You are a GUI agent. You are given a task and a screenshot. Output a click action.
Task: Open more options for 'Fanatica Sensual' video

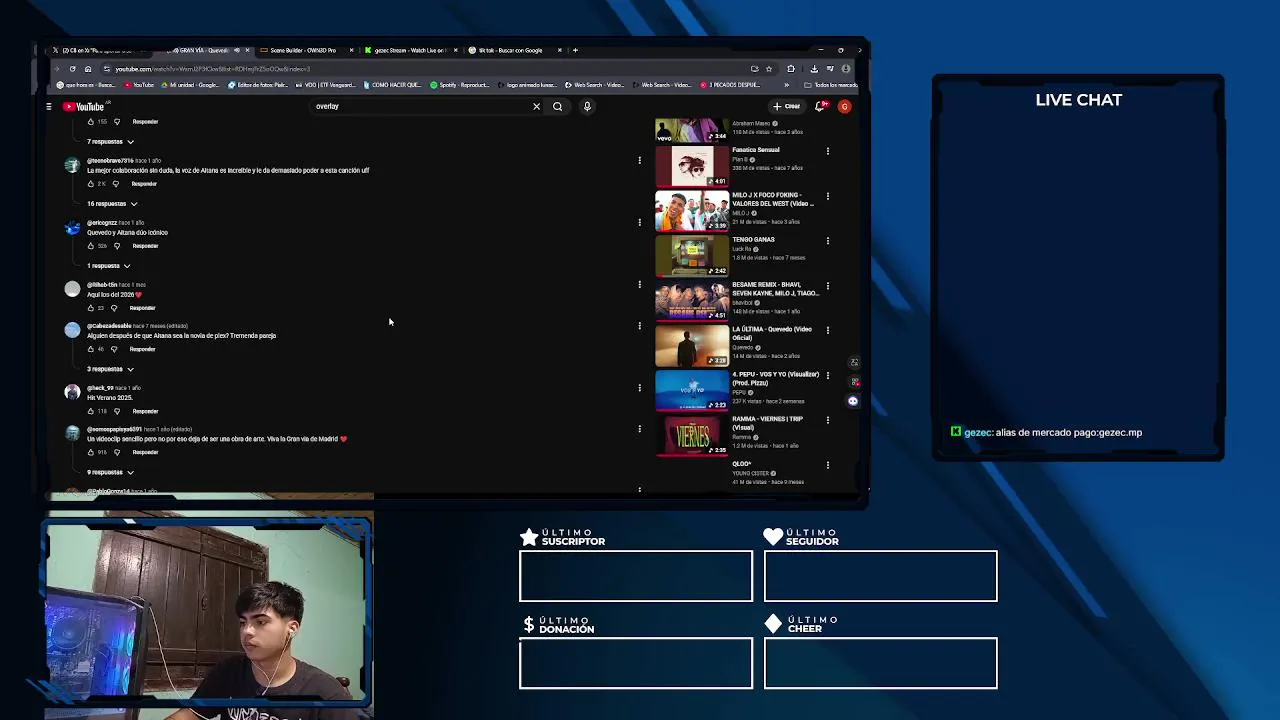(827, 151)
